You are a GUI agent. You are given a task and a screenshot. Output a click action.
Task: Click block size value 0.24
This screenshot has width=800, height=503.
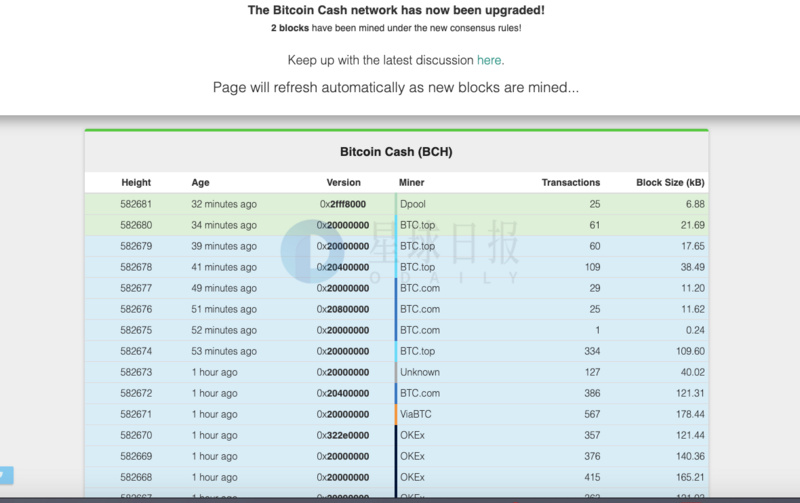click(695, 330)
